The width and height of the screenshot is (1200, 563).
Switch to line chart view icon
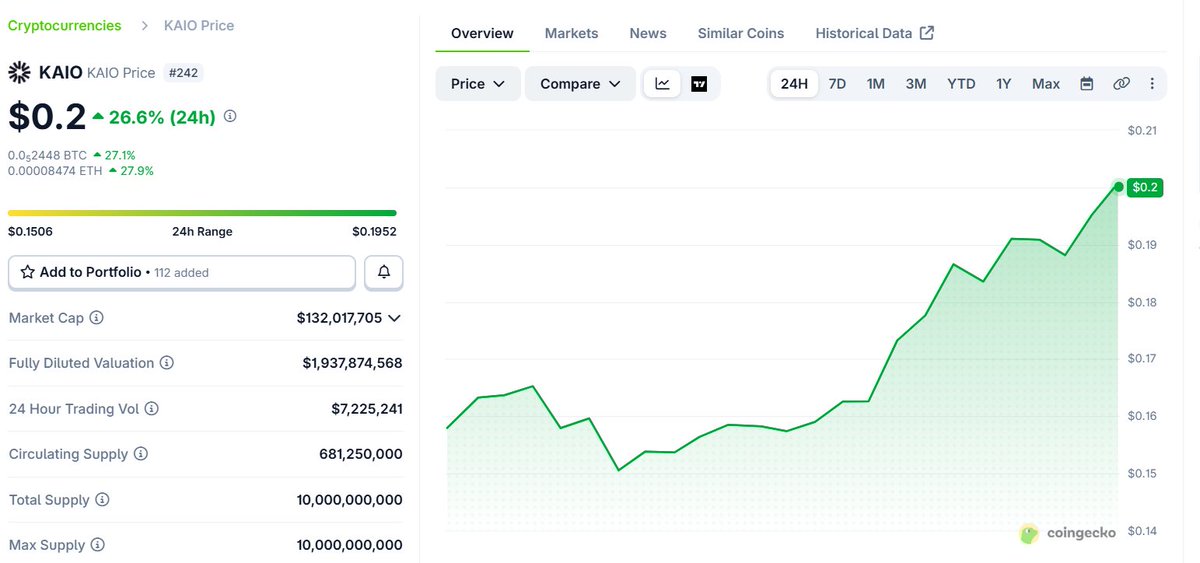(662, 84)
